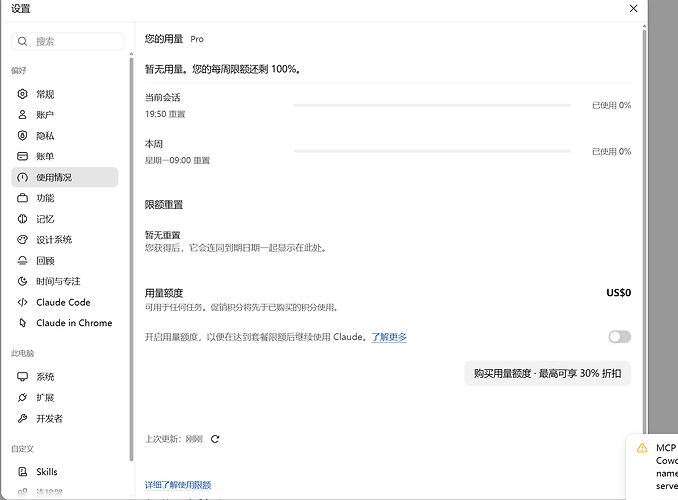Screen dimensions: 678x500
Task: Click the 本周 usage progress bar
Action: coord(432,151)
